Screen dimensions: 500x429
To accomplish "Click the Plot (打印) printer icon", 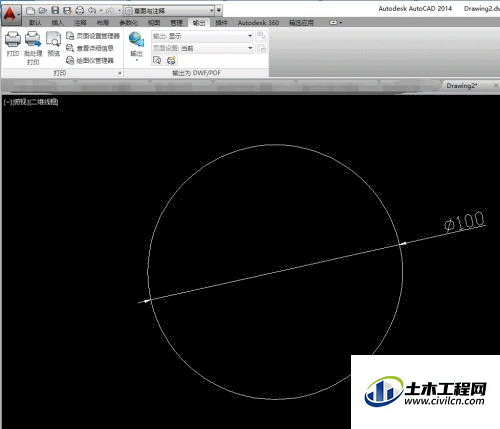I will (13, 40).
